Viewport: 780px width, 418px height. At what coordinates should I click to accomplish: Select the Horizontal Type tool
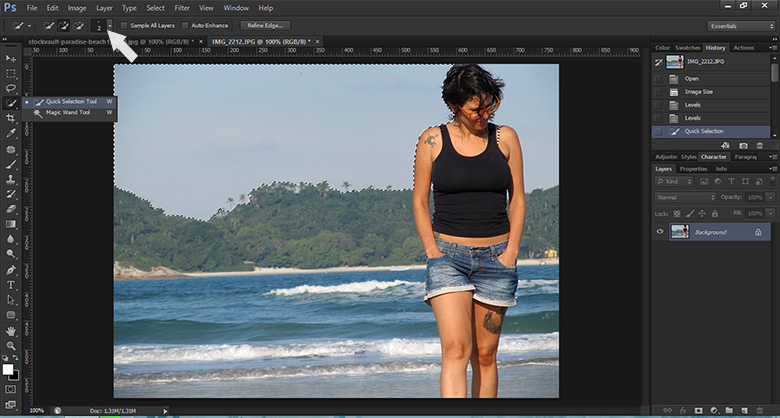[11, 285]
